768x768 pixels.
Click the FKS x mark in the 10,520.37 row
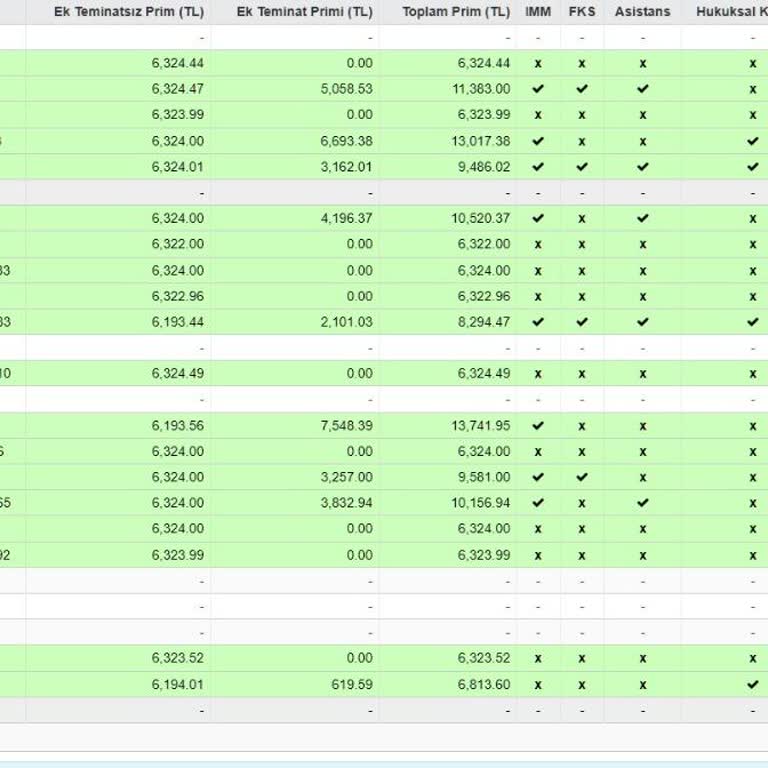point(582,219)
